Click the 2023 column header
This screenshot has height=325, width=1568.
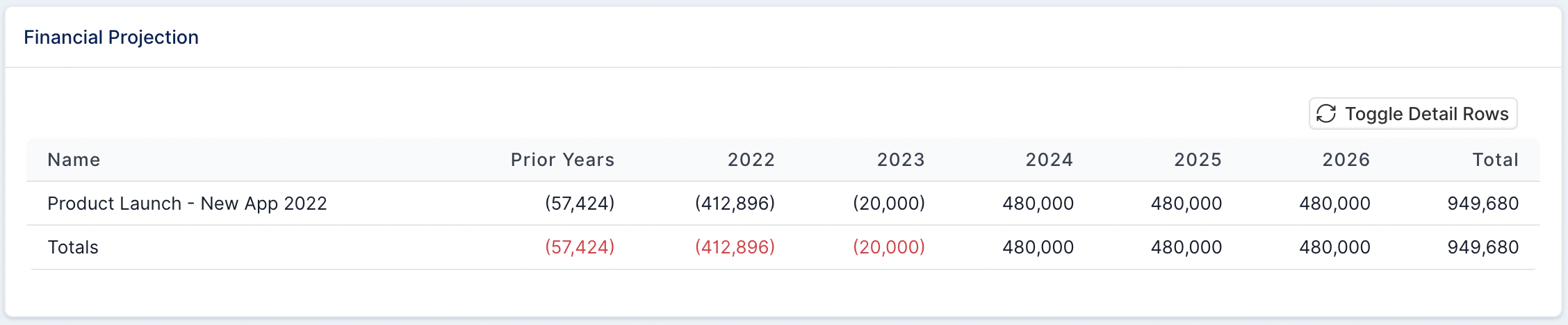tap(901, 160)
